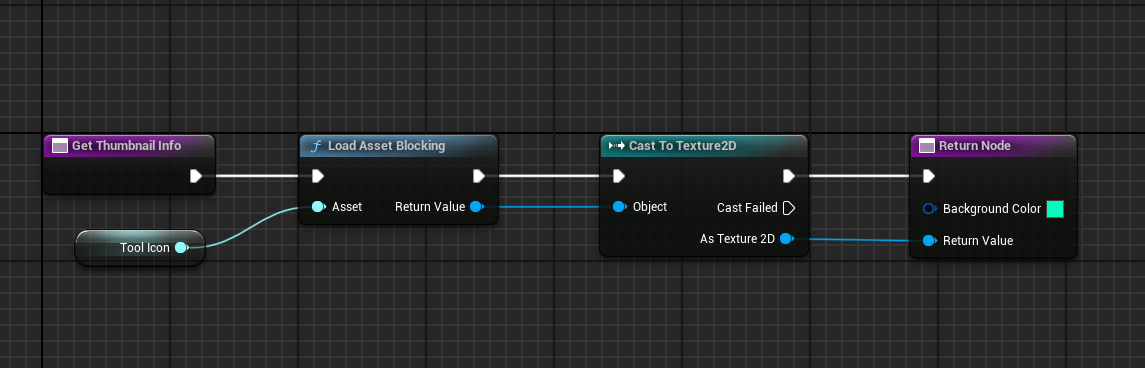Select the Cast To Texture2D node title
1145x368 pixels.
pyautogui.click(x=682, y=146)
